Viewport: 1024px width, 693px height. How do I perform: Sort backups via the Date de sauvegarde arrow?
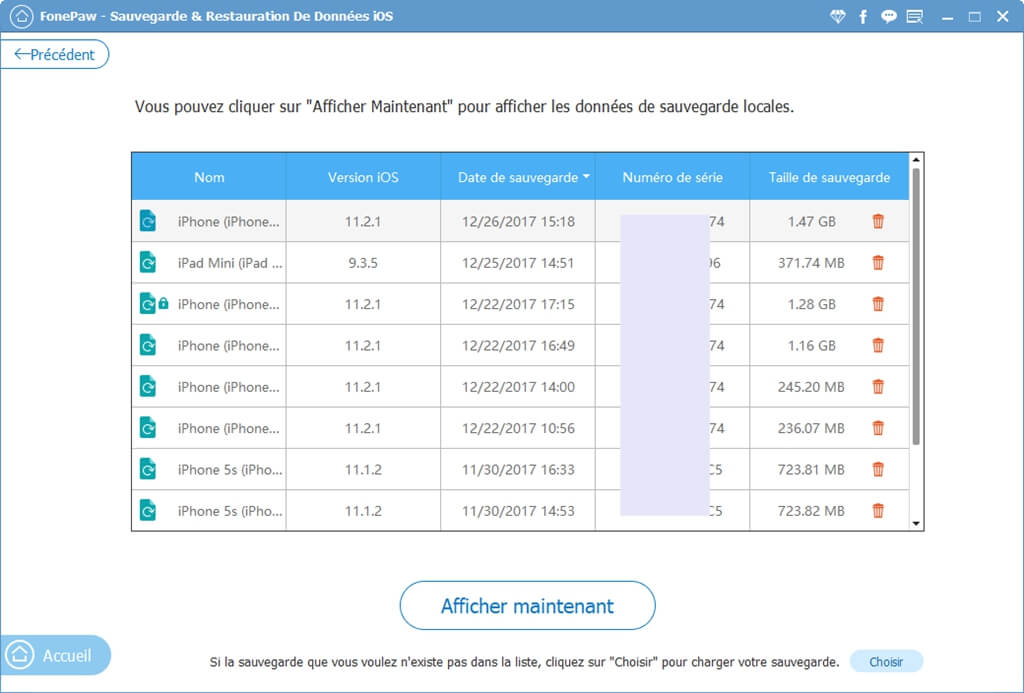pyautogui.click(x=586, y=177)
